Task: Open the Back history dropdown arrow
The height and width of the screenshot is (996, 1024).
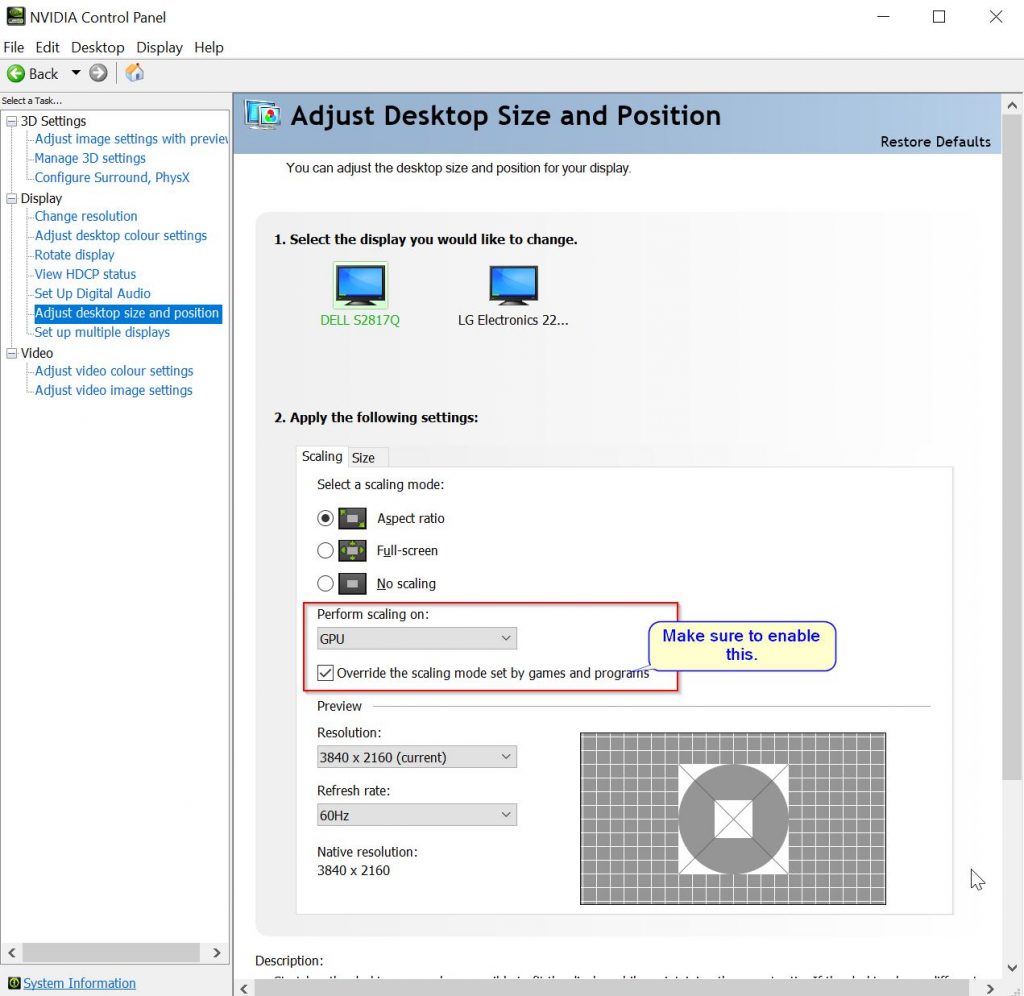Action: tap(76, 72)
